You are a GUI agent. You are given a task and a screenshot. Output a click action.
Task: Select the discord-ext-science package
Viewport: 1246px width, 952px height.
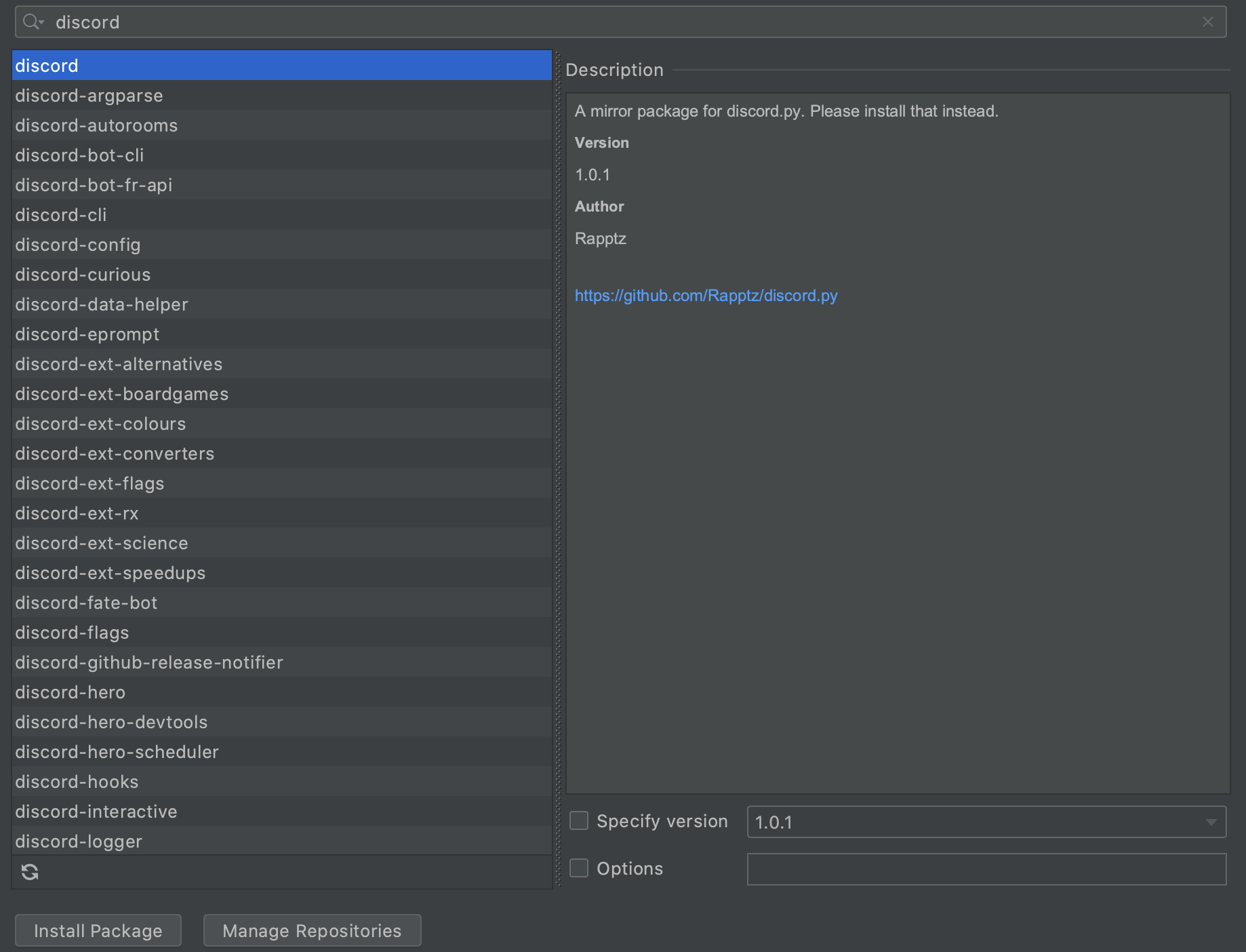coord(281,542)
